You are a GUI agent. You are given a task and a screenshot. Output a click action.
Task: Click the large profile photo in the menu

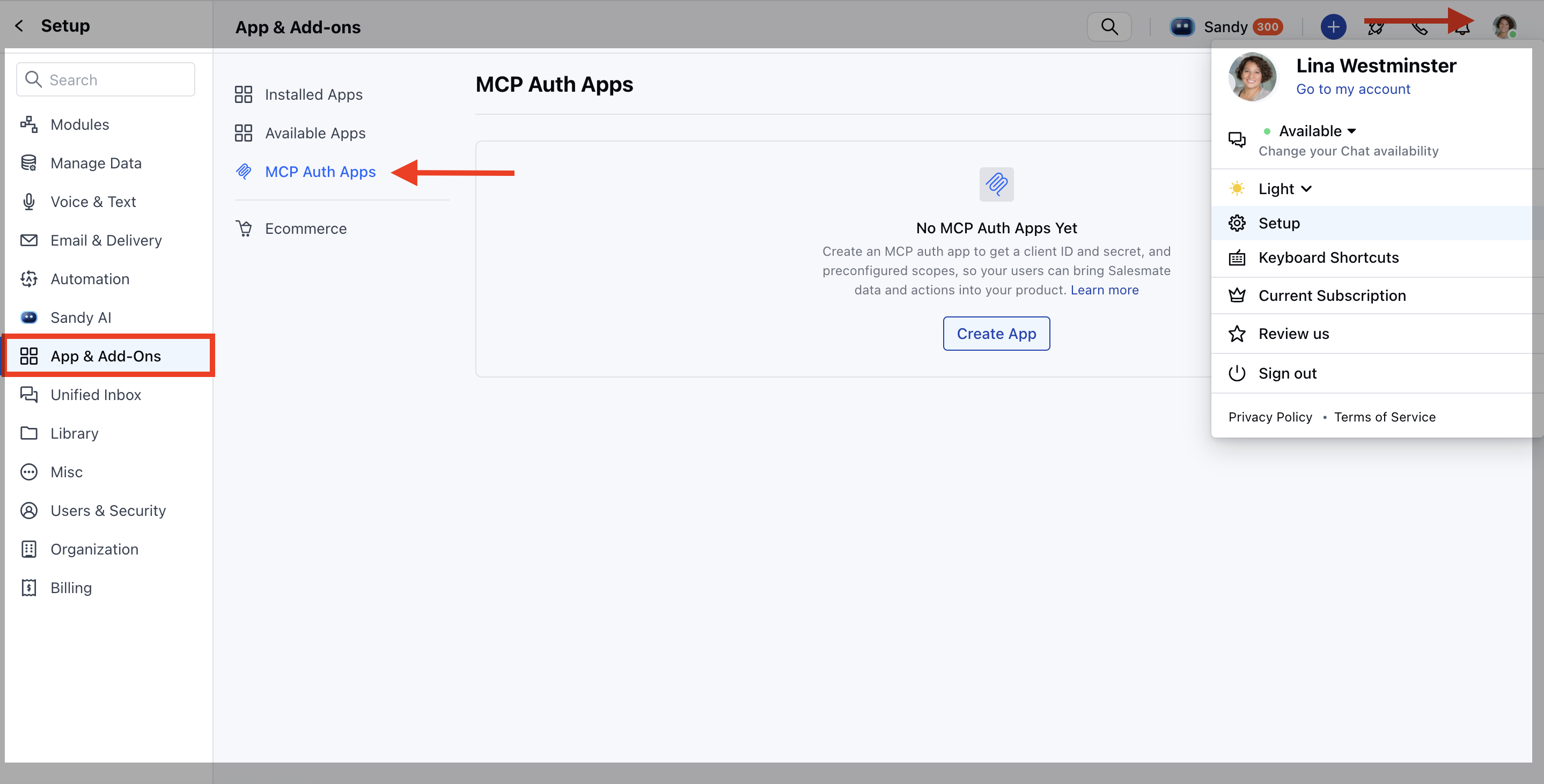tap(1252, 77)
